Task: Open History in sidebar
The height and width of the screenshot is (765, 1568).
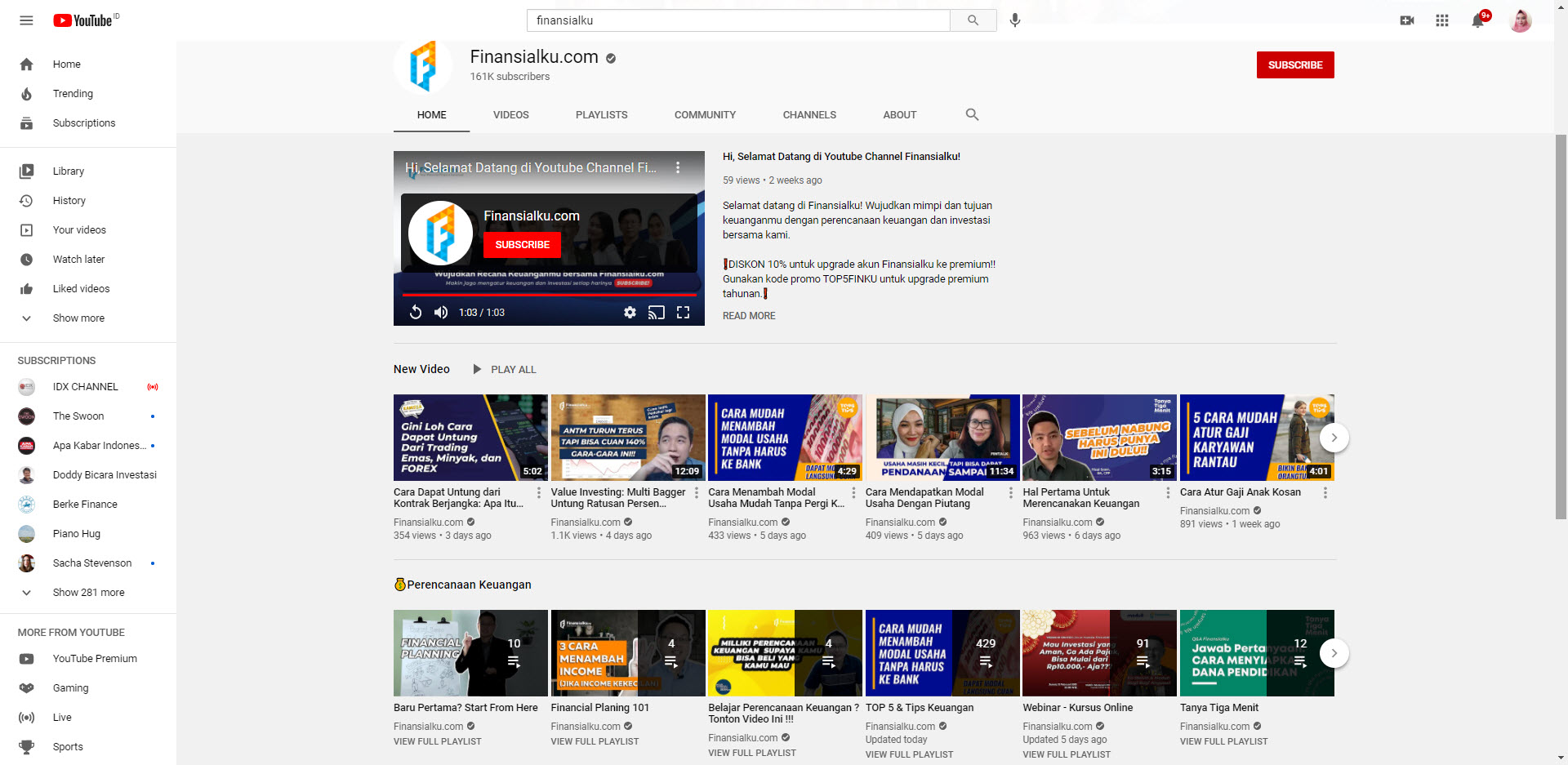Action: coord(88,201)
